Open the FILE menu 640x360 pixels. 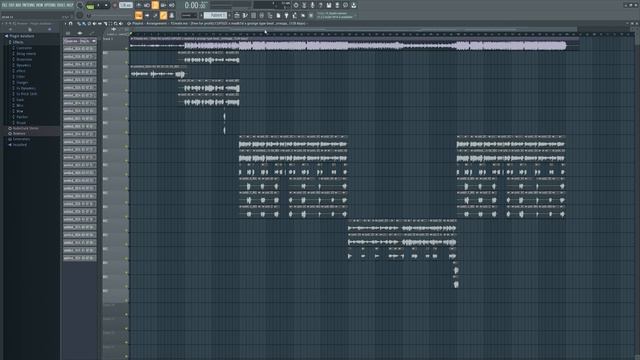tap(4, 5)
